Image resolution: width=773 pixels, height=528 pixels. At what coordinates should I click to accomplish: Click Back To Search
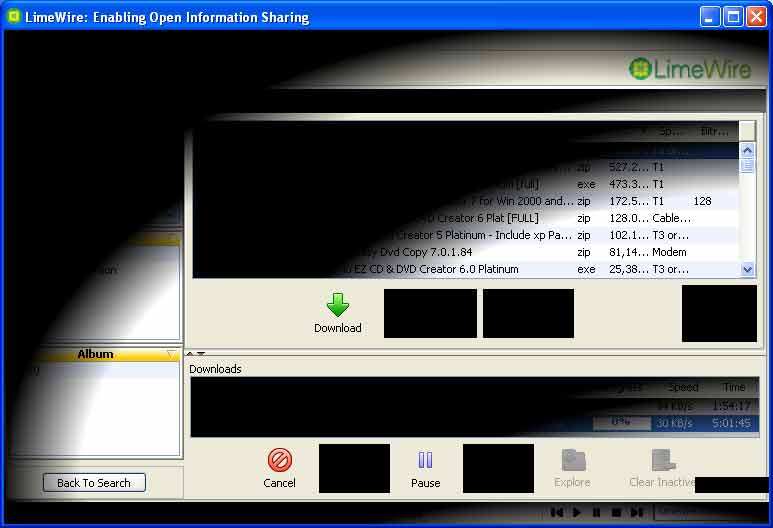click(94, 483)
